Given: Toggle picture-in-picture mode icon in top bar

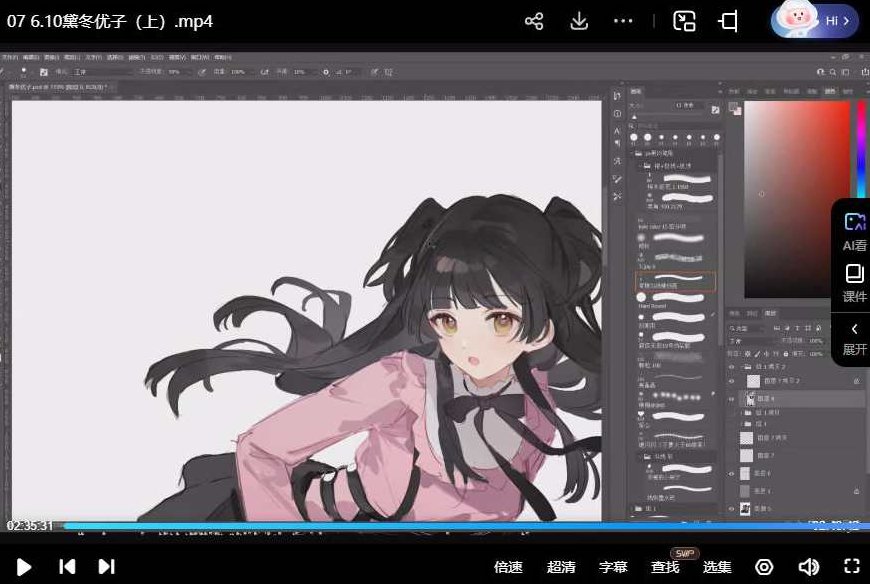Looking at the screenshot, I should 684,21.
